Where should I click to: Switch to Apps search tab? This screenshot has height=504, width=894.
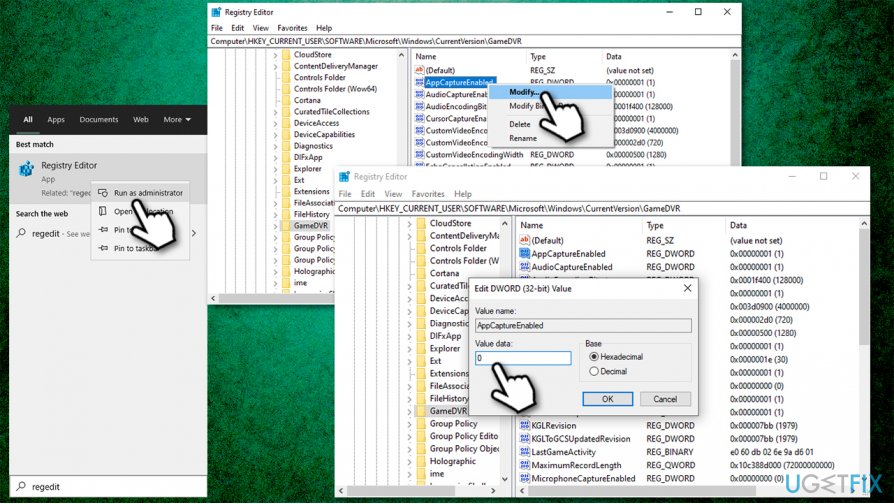click(56, 119)
